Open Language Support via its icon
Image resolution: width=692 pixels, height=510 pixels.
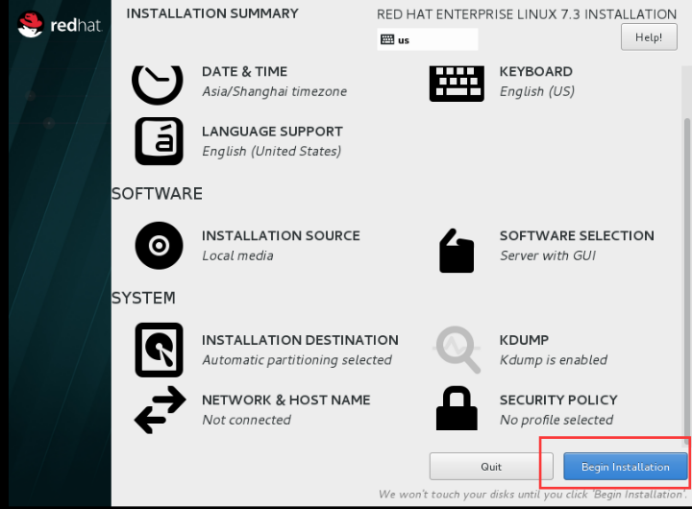(159, 141)
